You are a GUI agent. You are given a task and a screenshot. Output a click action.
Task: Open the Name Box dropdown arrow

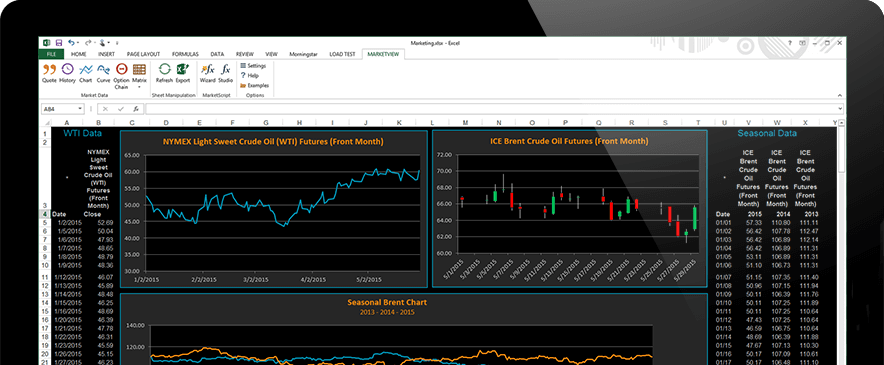80,109
